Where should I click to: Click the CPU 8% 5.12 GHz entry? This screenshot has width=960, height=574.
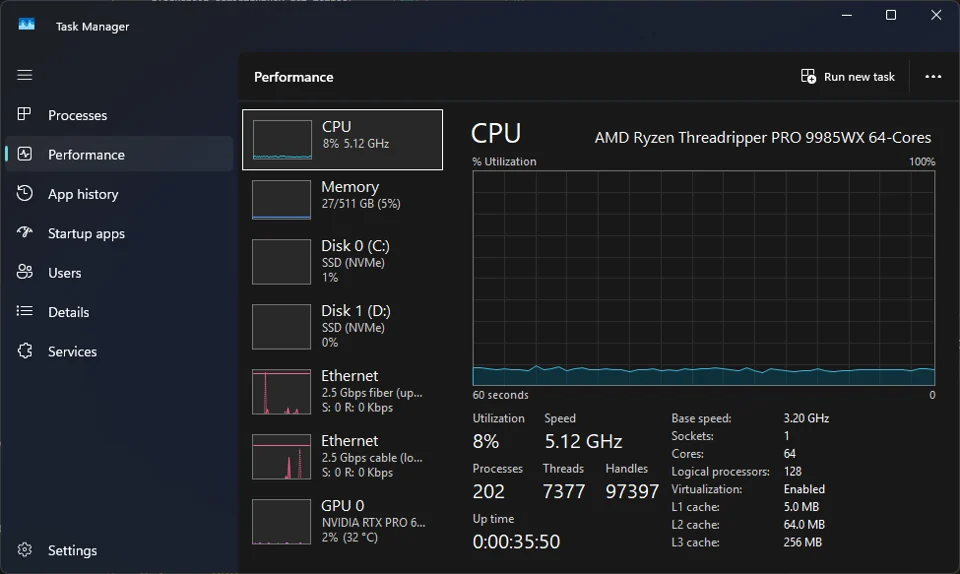pyautogui.click(x=342, y=140)
